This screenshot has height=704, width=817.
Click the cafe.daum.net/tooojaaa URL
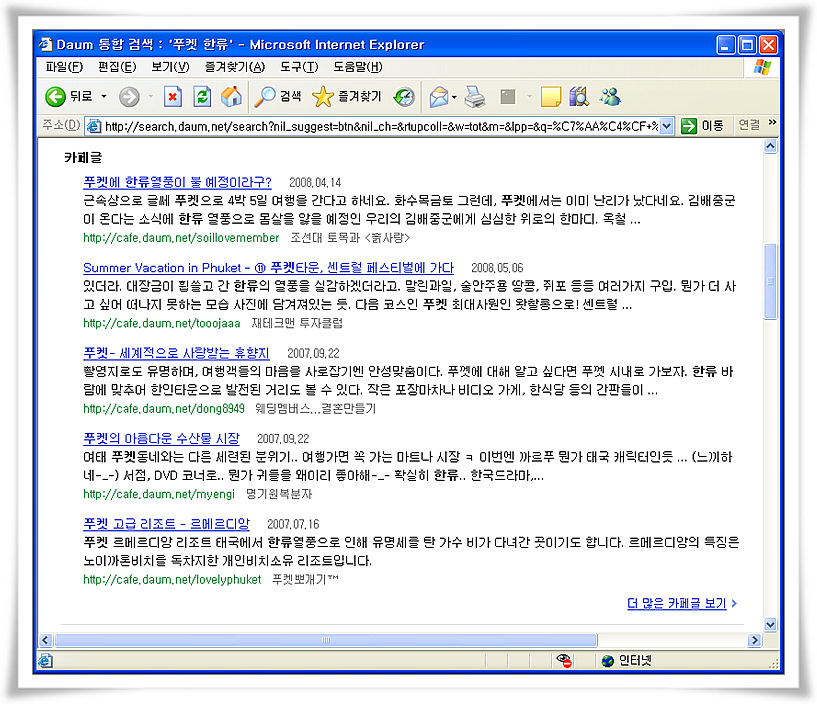click(162, 324)
